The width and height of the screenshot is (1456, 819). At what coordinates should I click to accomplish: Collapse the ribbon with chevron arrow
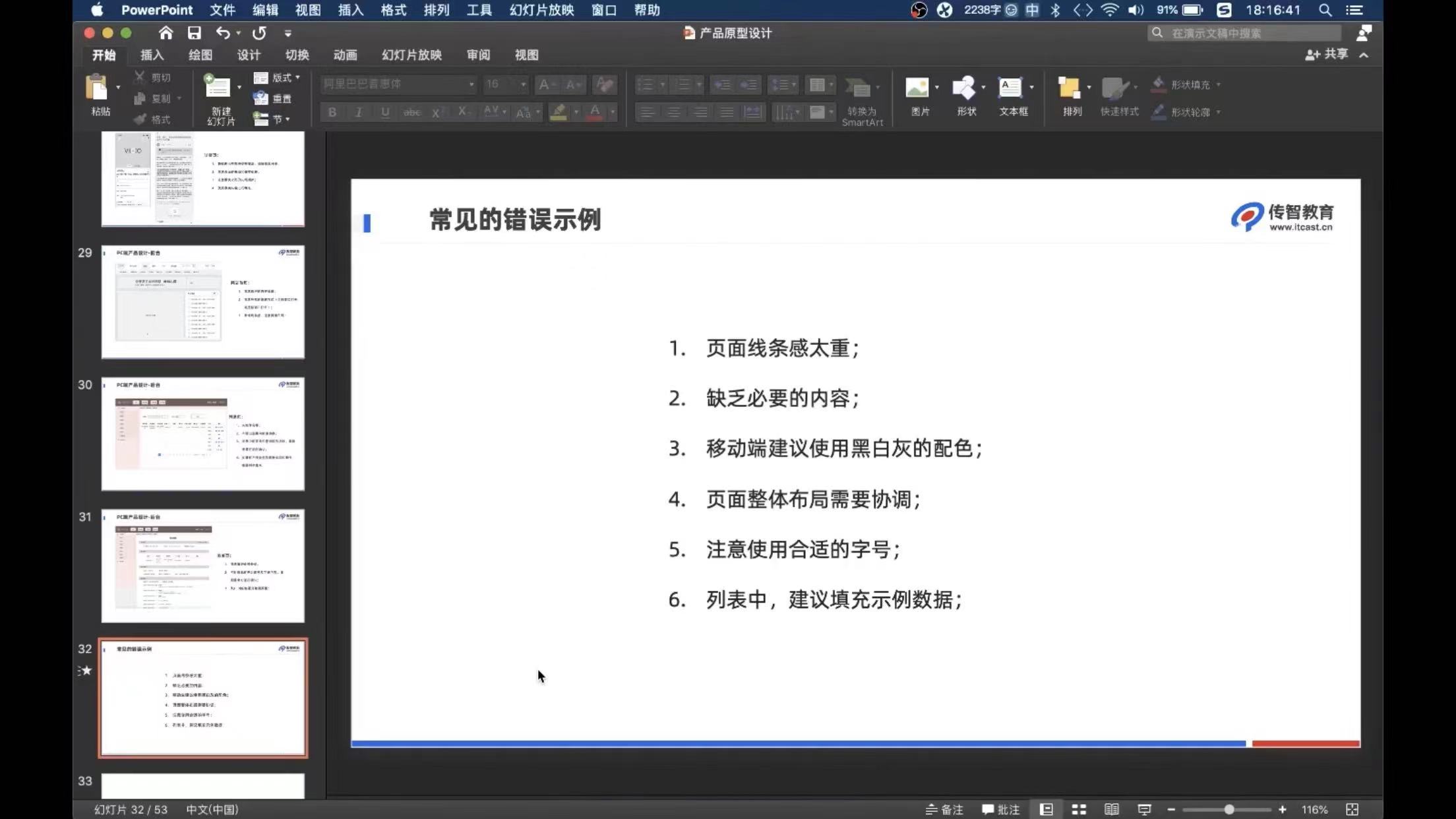1364,55
